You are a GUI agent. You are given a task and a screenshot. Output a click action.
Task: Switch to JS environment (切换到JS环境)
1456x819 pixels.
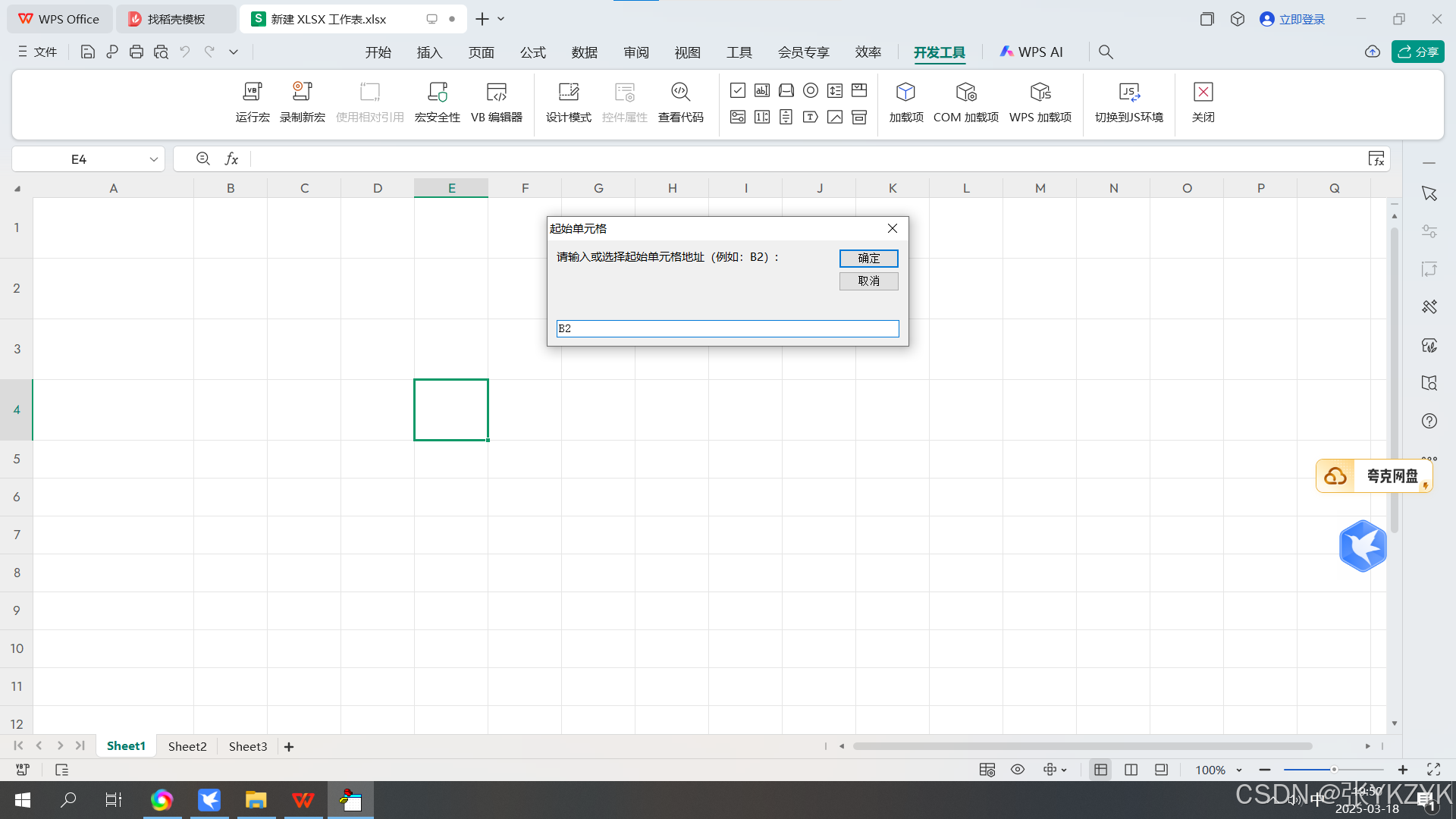tap(1128, 102)
